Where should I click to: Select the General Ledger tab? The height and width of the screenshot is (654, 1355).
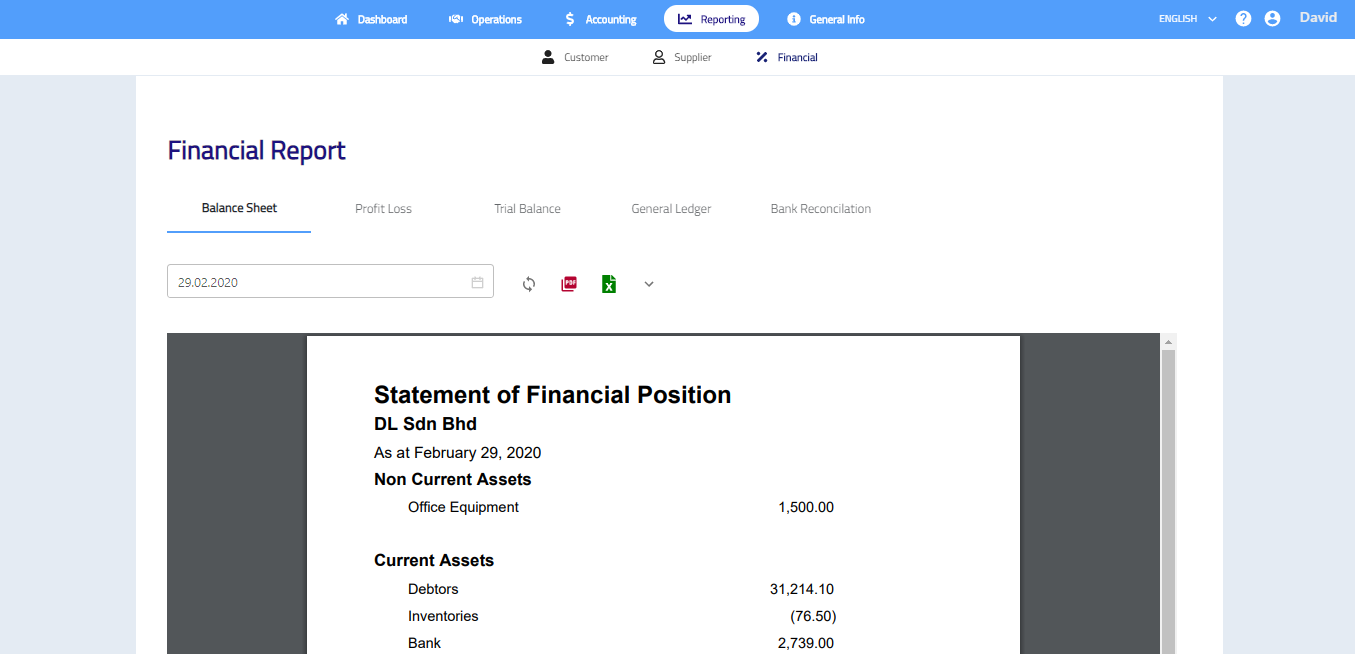coord(671,209)
